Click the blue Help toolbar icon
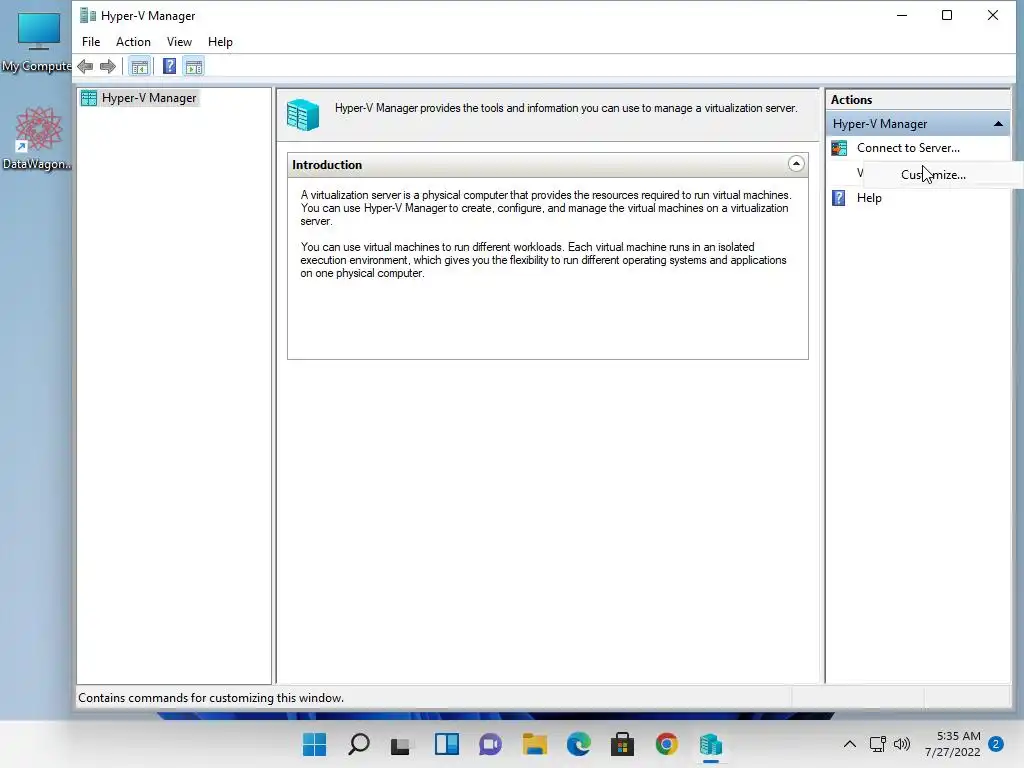The width and height of the screenshot is (1024, 768). [169, 66]
